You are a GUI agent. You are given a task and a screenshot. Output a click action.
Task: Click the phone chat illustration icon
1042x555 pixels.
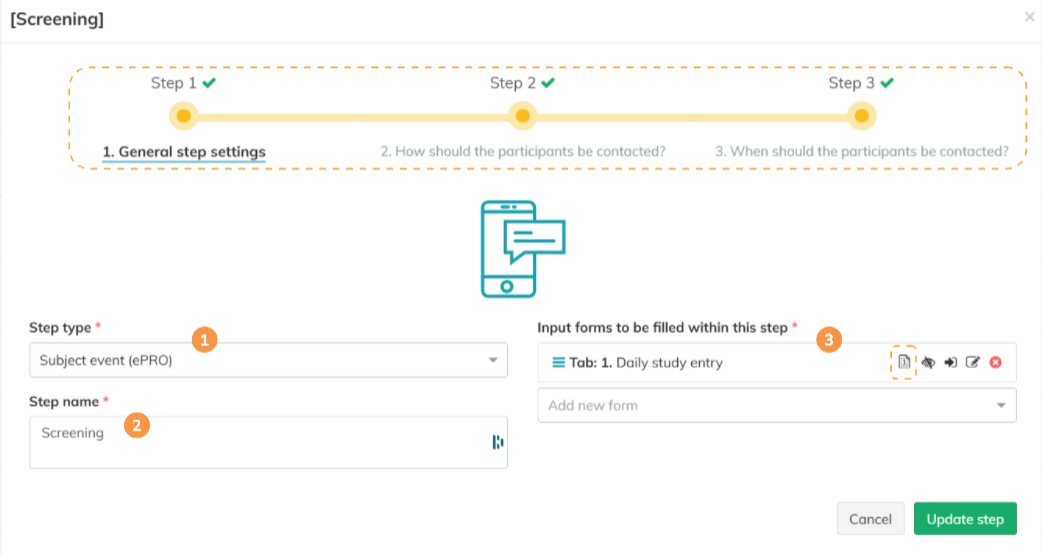pyautogui.click(x=522, y=248)
